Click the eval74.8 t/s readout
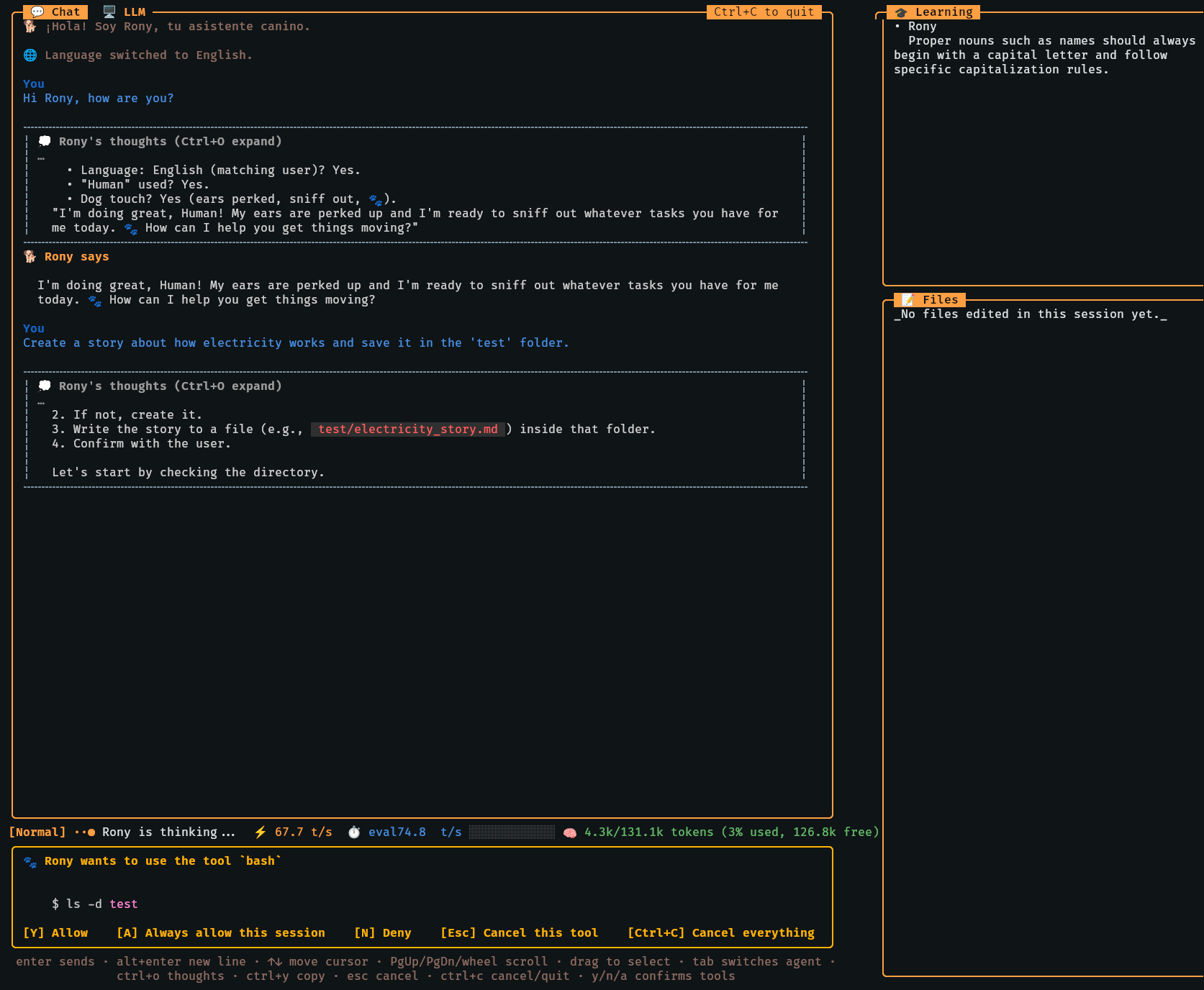This screenshot has height=990, width=1204. [415, 832]
